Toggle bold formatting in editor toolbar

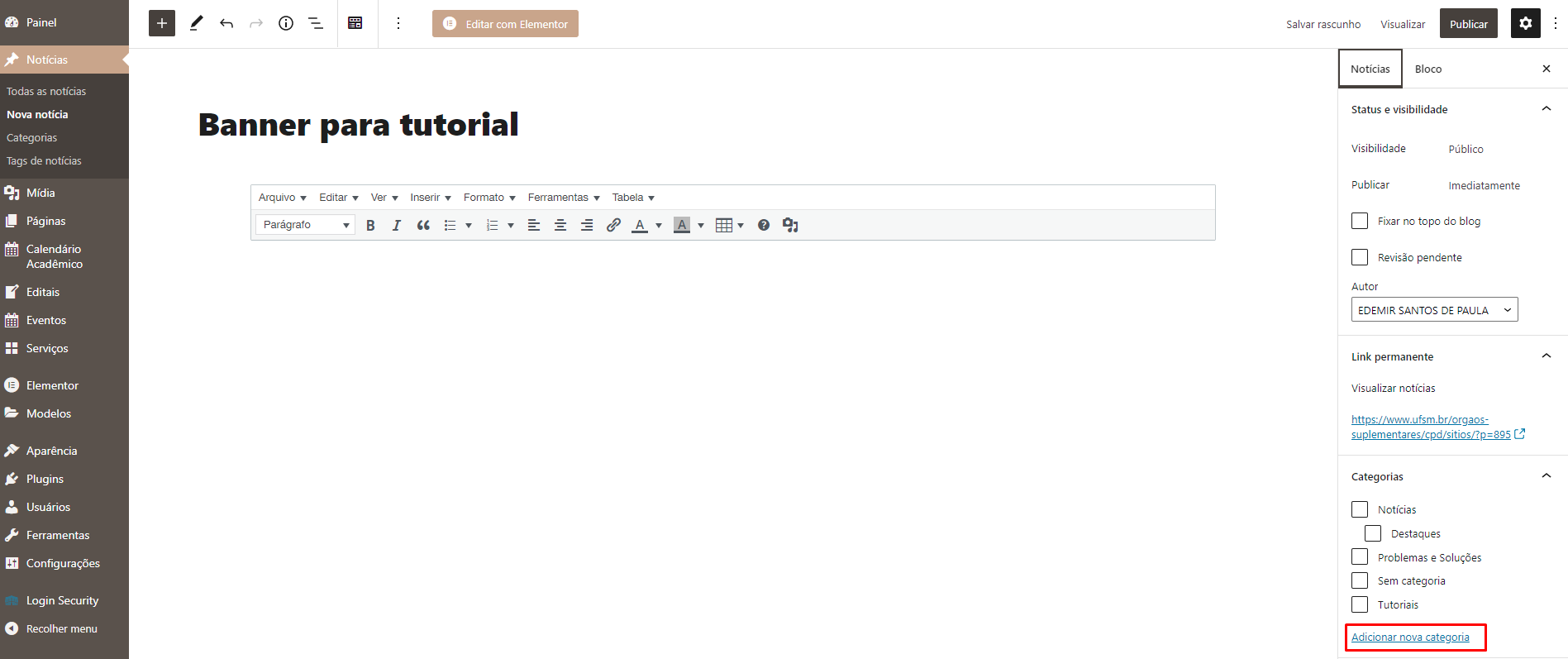370,225
